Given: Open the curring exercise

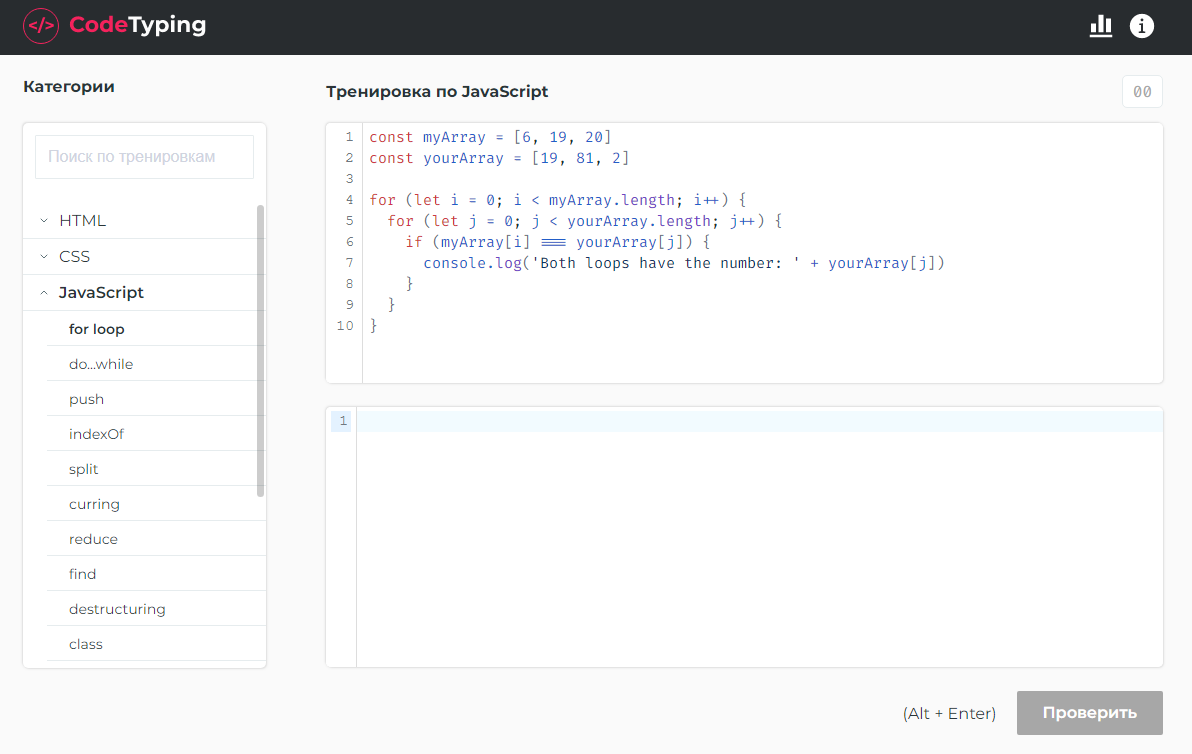Looking at the screenshot, I should (x=94, y=503).
